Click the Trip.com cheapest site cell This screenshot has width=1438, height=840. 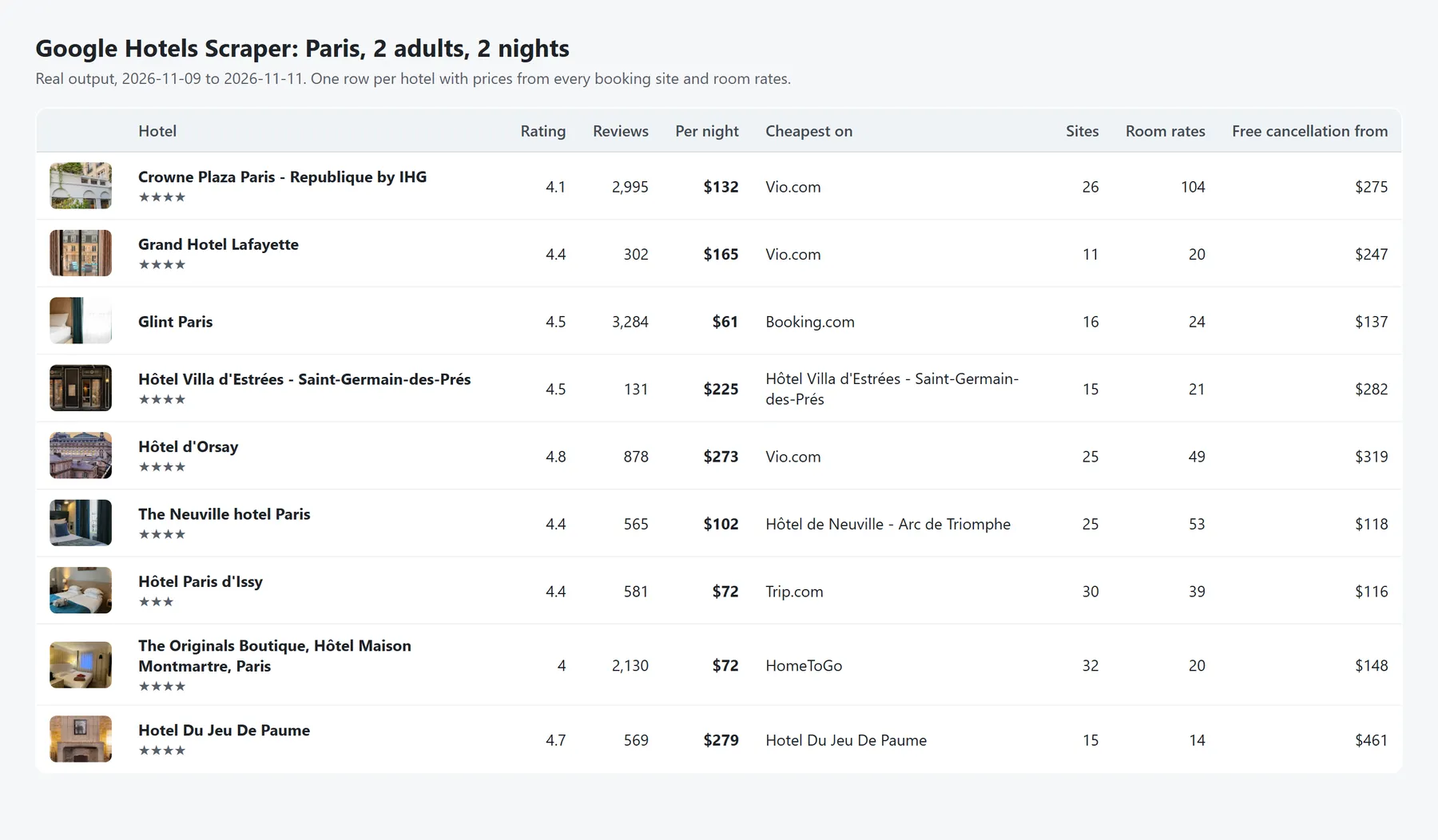coord(794,592)
